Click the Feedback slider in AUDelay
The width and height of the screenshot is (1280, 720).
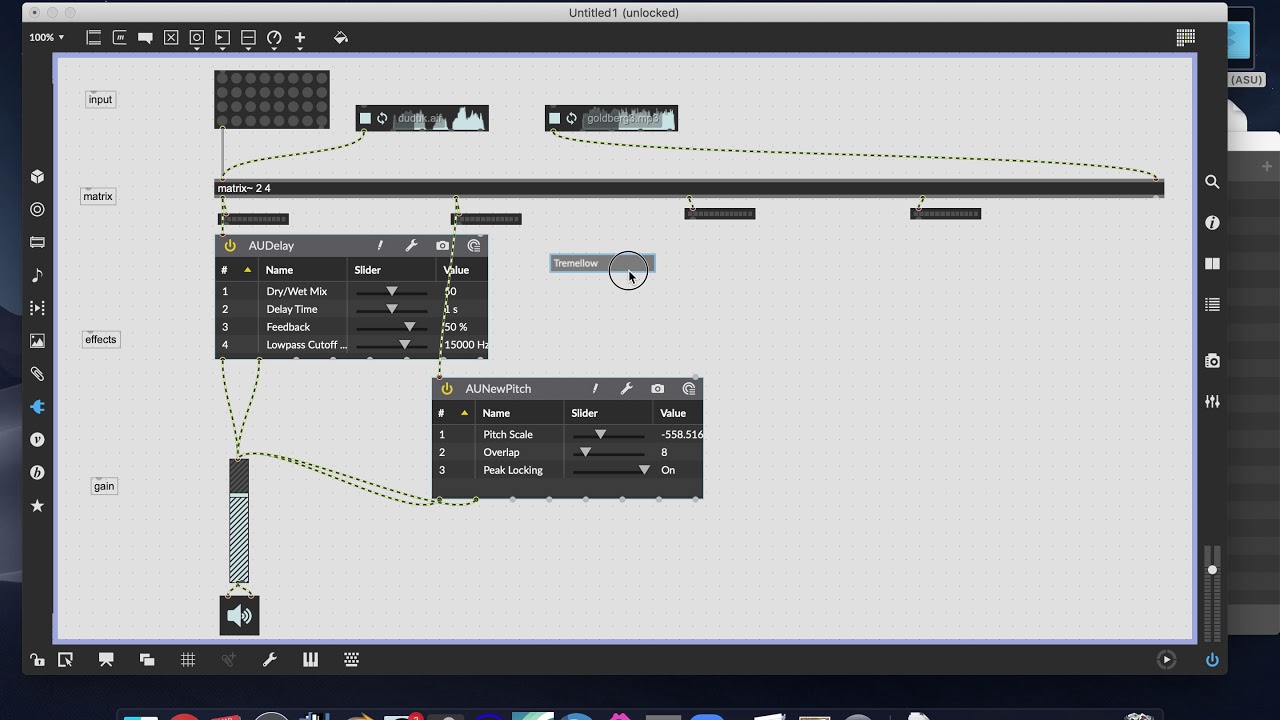(x=392, y=327)
